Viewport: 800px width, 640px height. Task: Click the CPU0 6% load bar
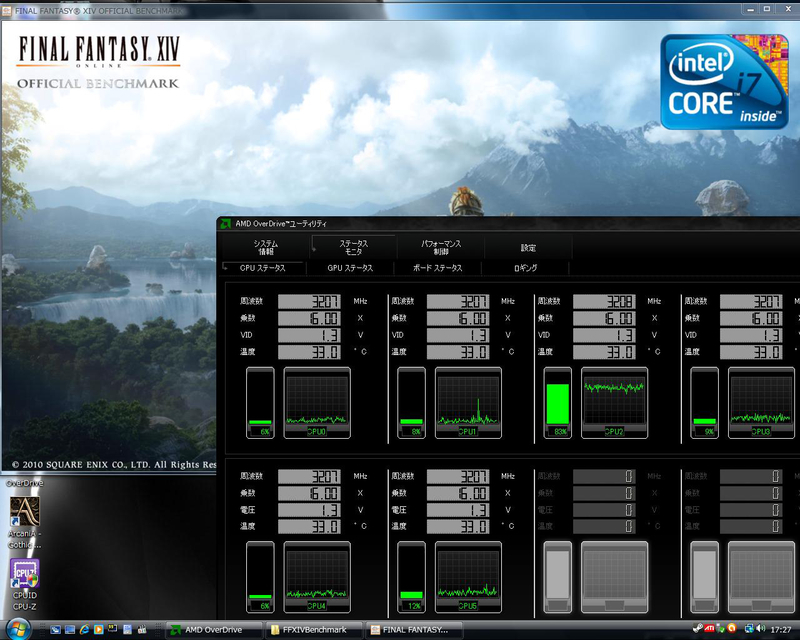260,402
